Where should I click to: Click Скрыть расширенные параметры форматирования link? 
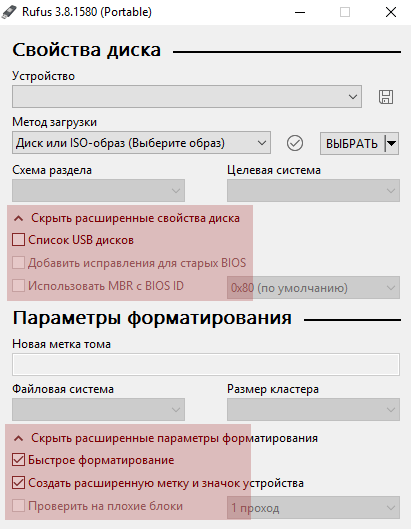[174, 438]
